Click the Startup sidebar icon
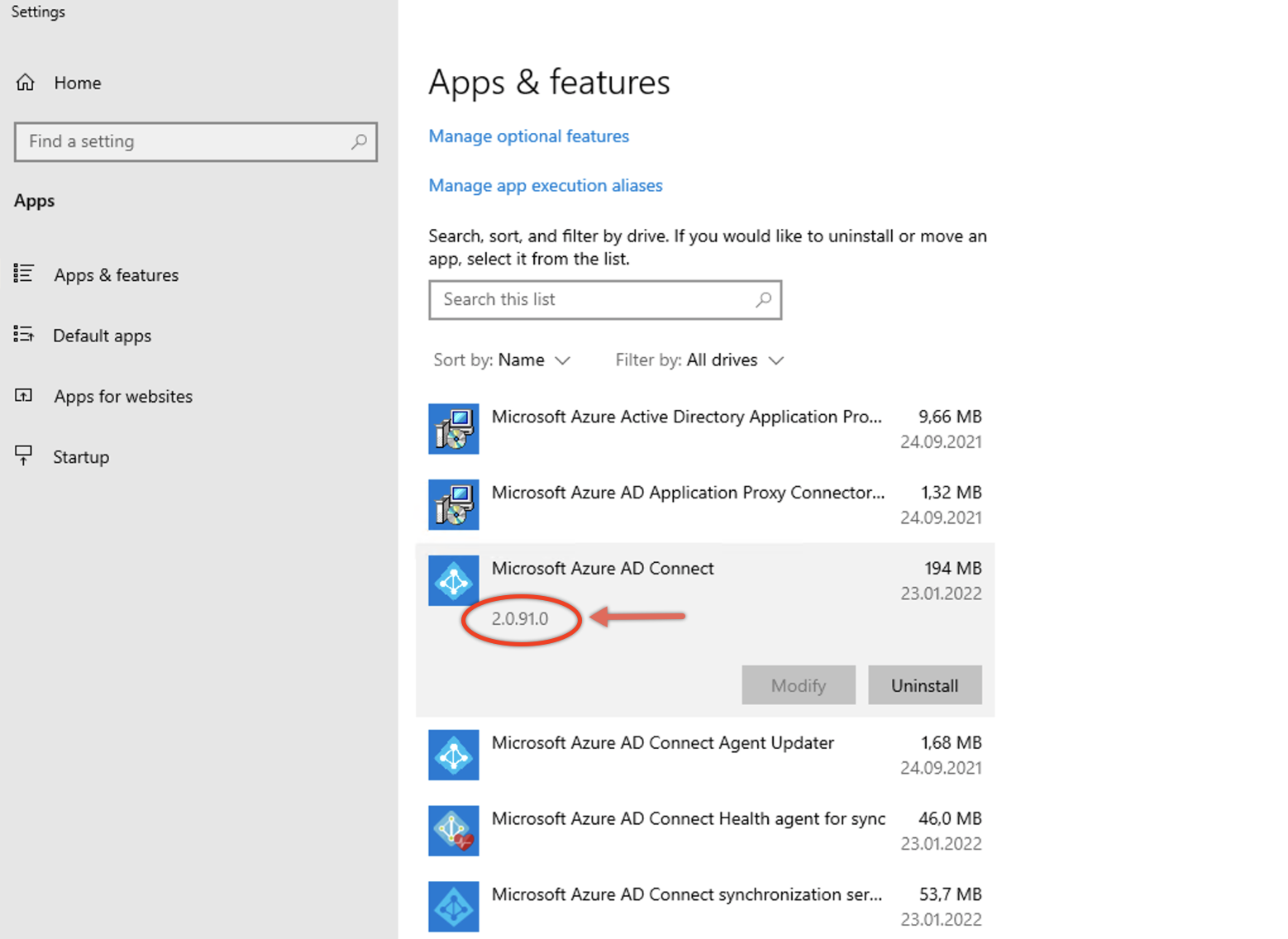The width and height of the screenshot is (1288, 939). 23,455
